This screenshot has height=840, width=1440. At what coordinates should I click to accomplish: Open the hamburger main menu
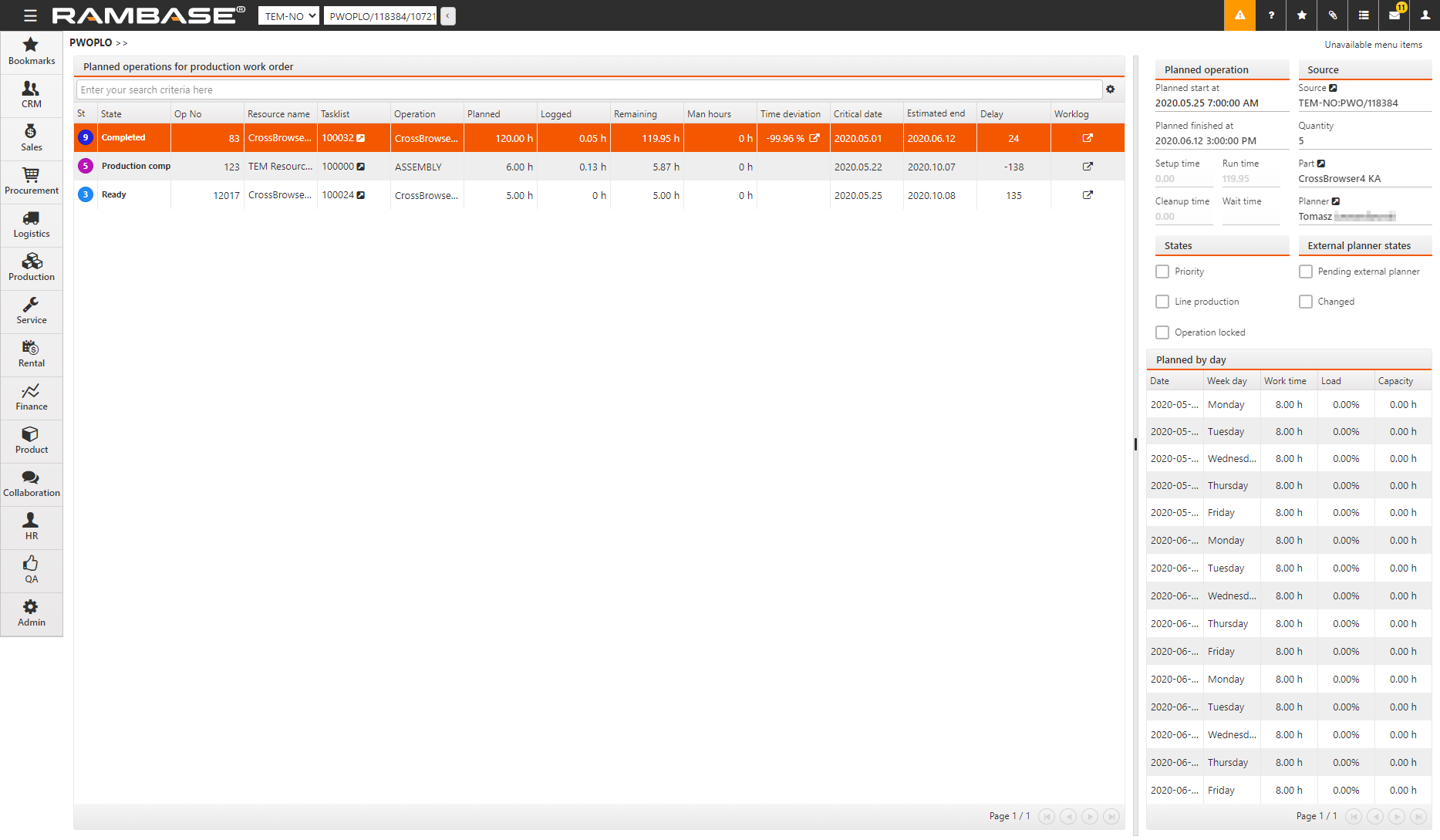pos(30,15)
